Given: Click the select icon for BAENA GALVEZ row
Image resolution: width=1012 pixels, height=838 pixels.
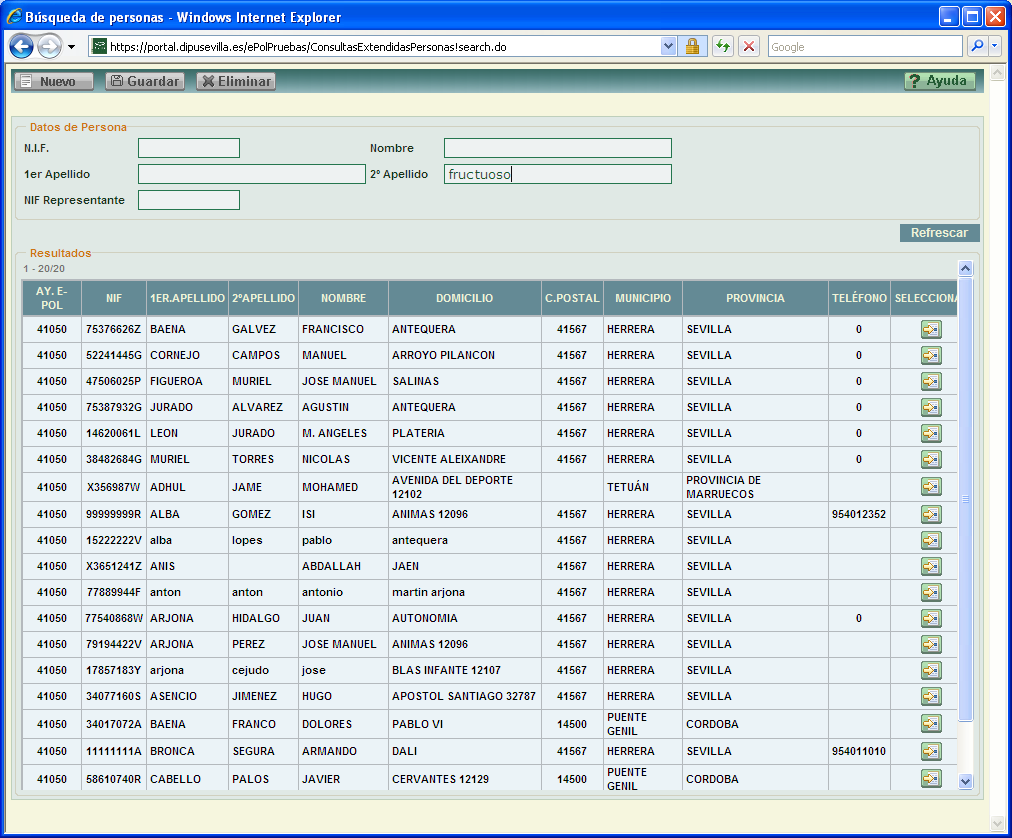Looking at the screenshot, I should tap(931, 329).
